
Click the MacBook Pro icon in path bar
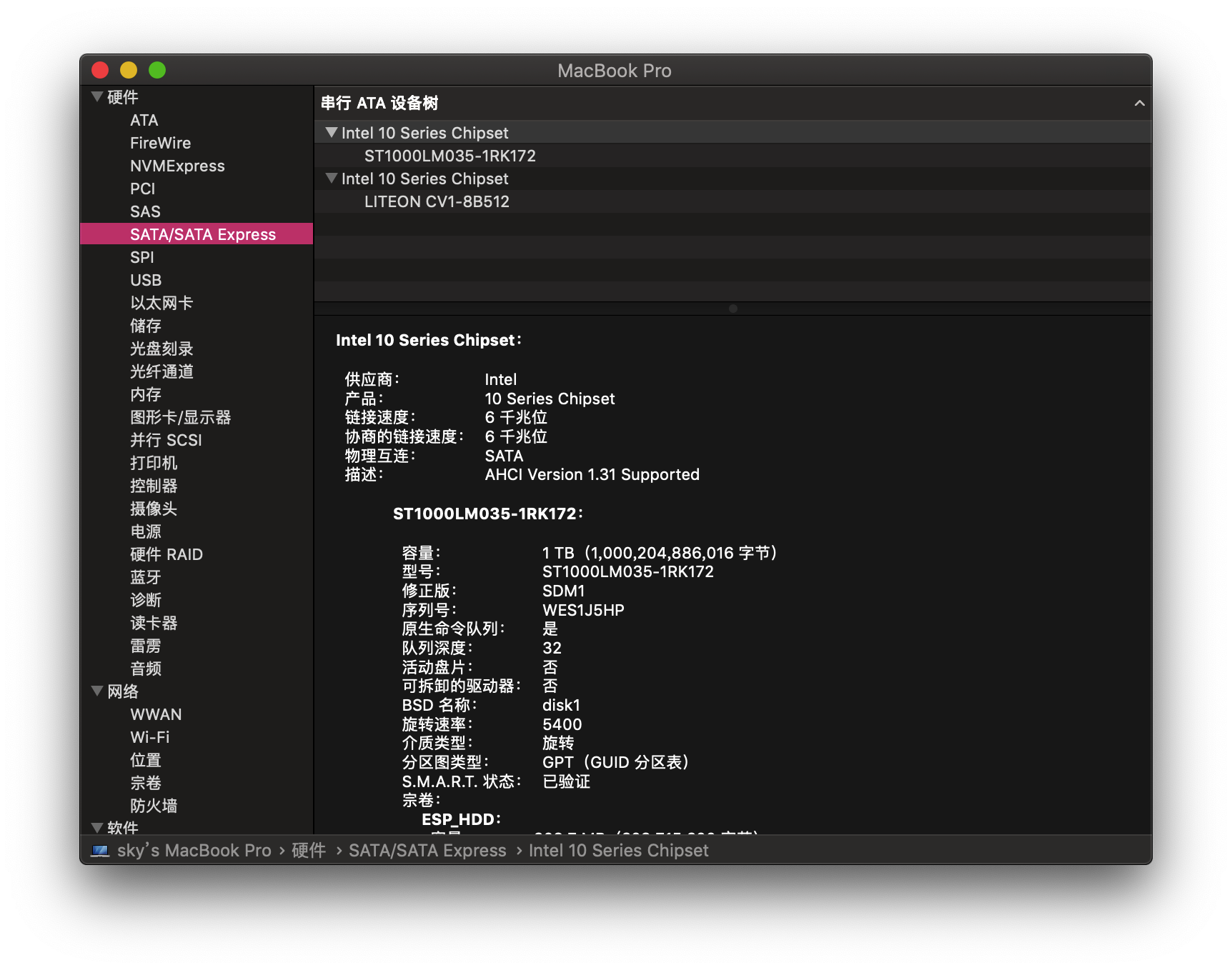click(x=101, y=850)
